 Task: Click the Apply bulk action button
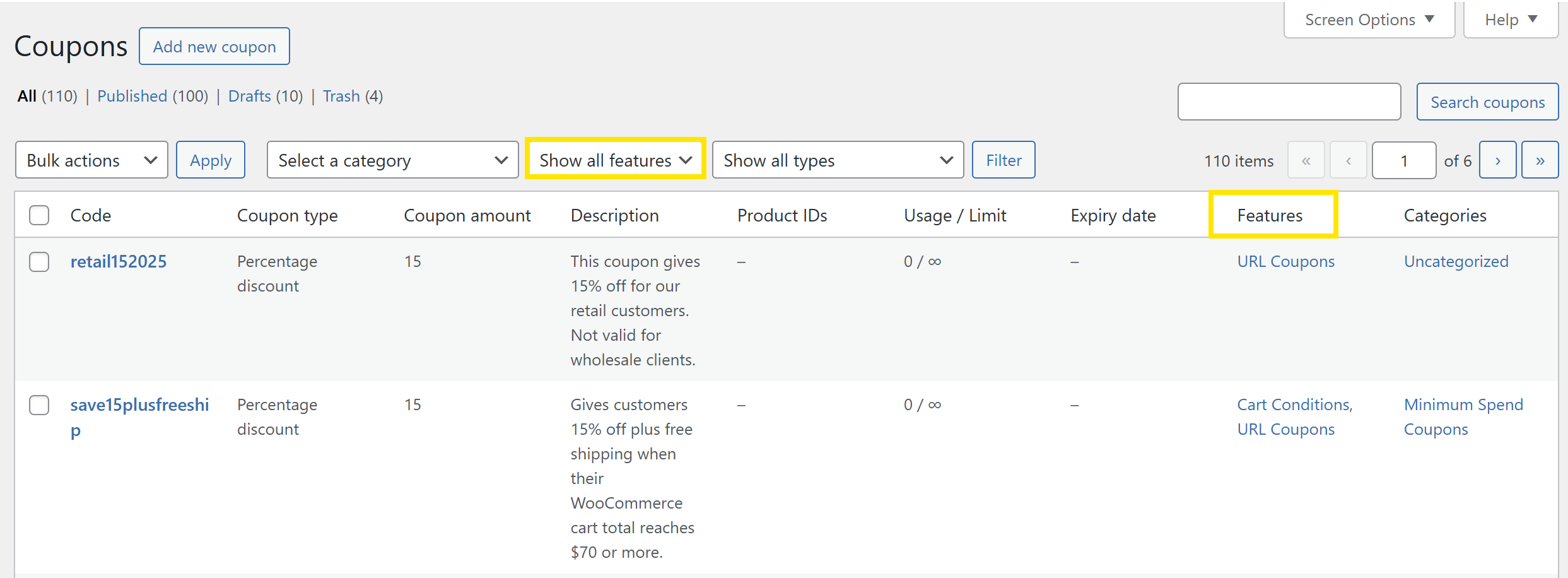pyautogui.click(x=211, y=160)
